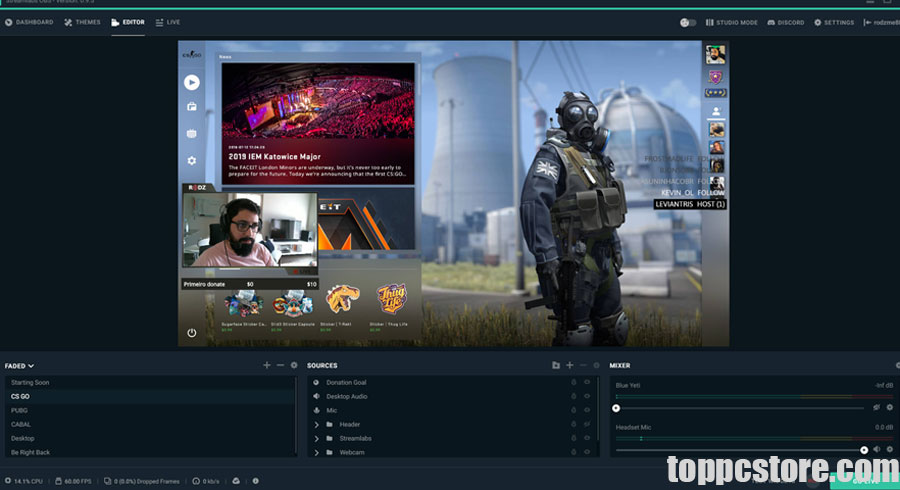Click the 60.00 FPS status indicator
The height and width of the screenshot is (490, 900).
pos(73,481)
